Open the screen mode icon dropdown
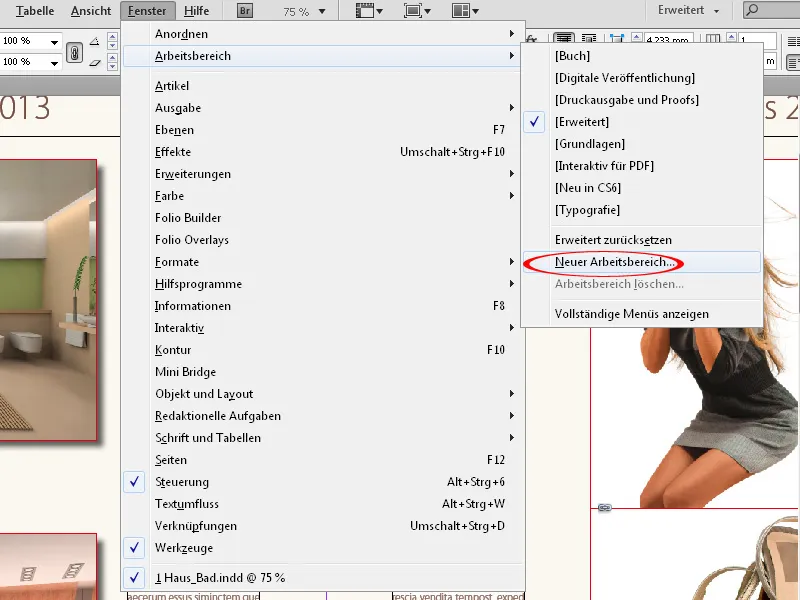Viewport: 800px width, 600px height. click(417, 11)
